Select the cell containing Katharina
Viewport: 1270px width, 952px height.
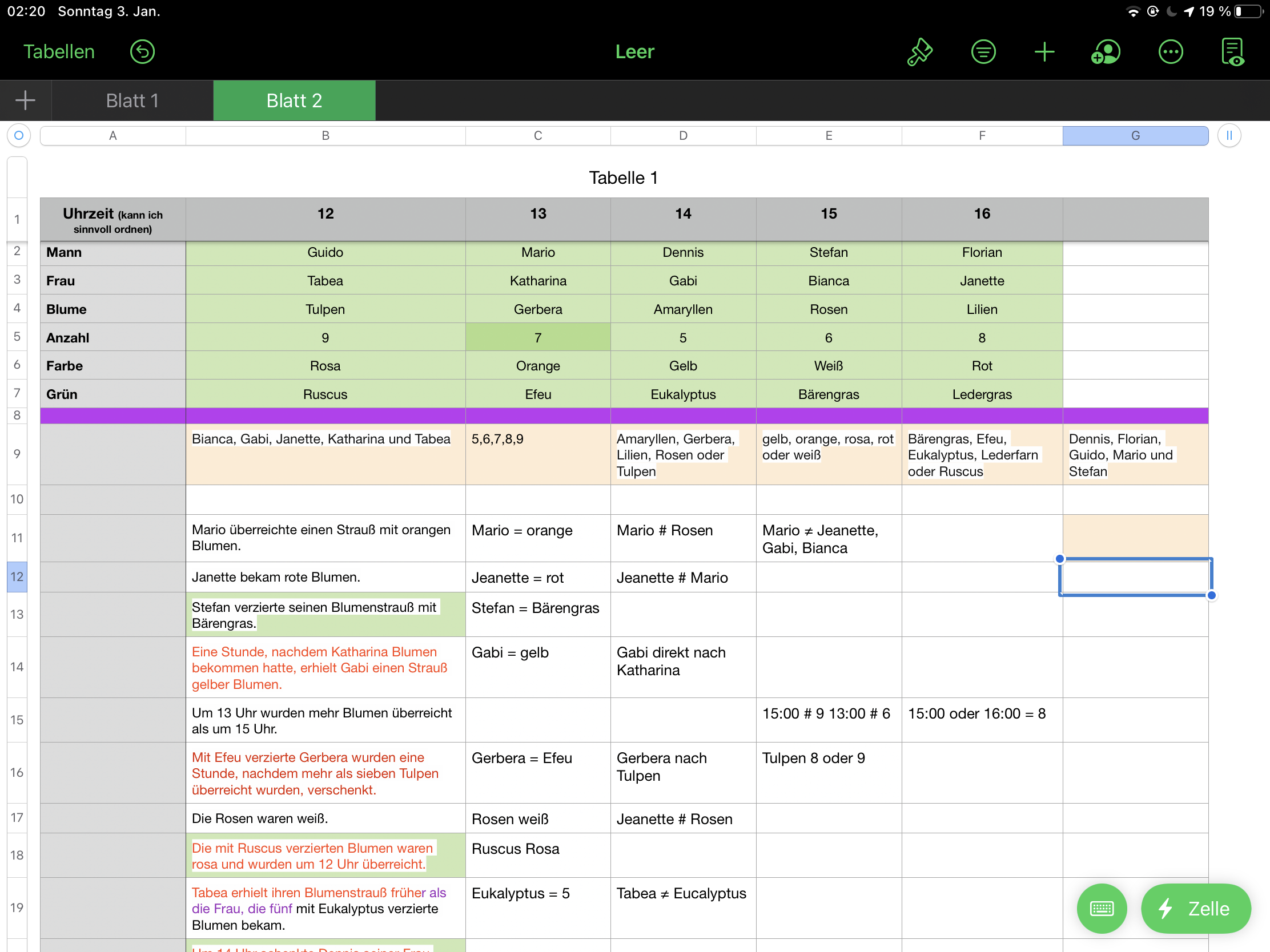[538, 281]
